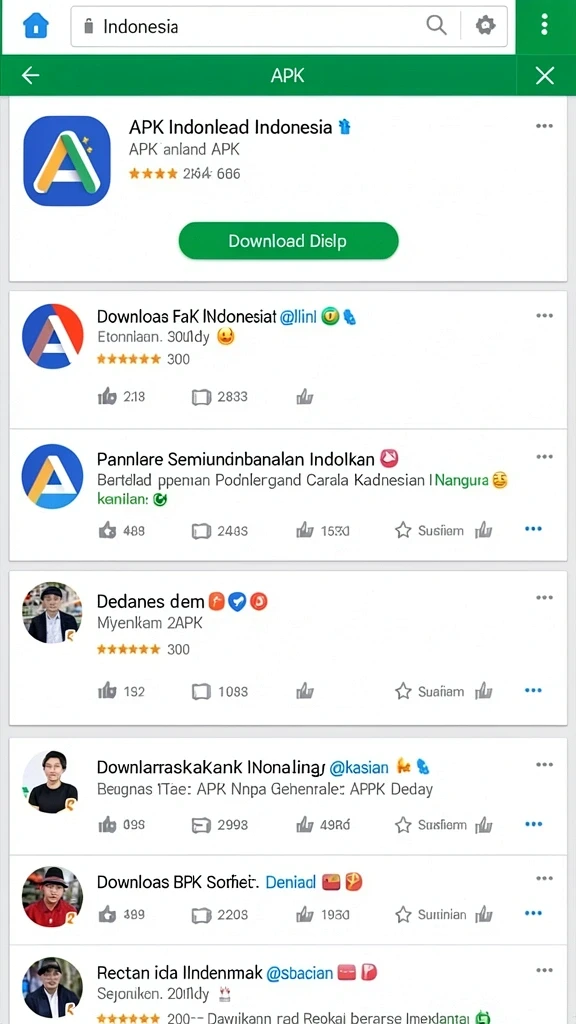The height and width of the screenshot is (1024, 576).
Task: Click the APK Indonlead Indonesia title
Action: coord(231,127)
